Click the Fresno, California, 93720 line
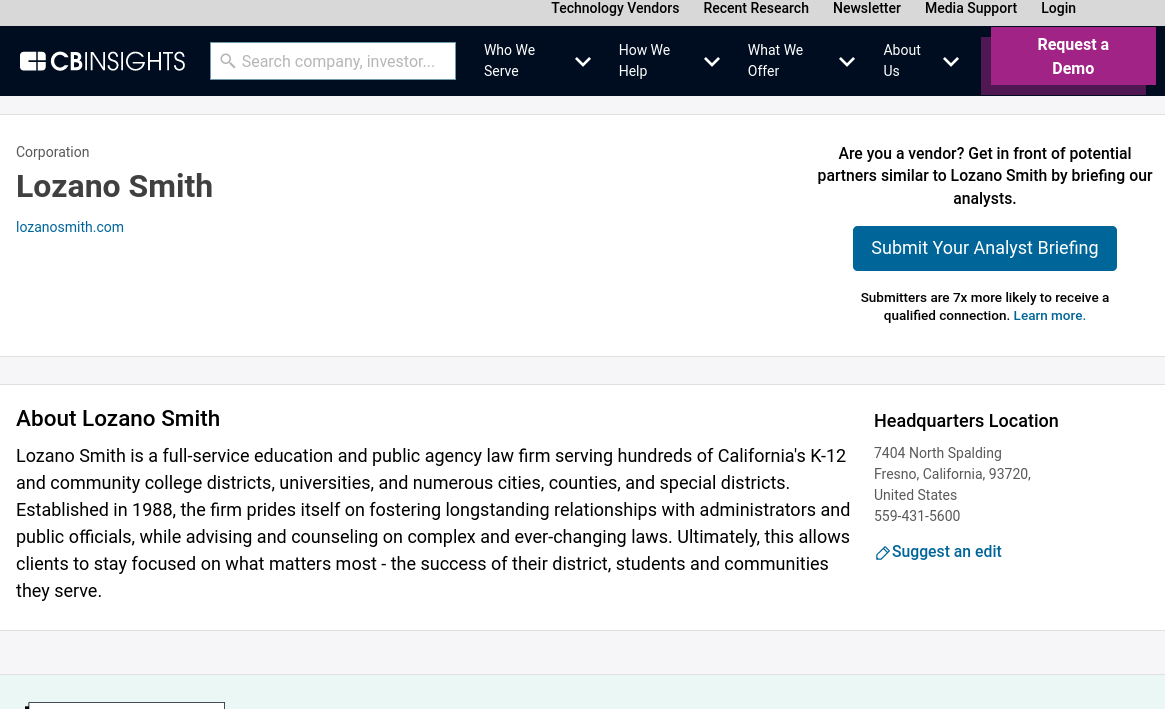This screenshot has height=709, width=1165. coord(952,474)
